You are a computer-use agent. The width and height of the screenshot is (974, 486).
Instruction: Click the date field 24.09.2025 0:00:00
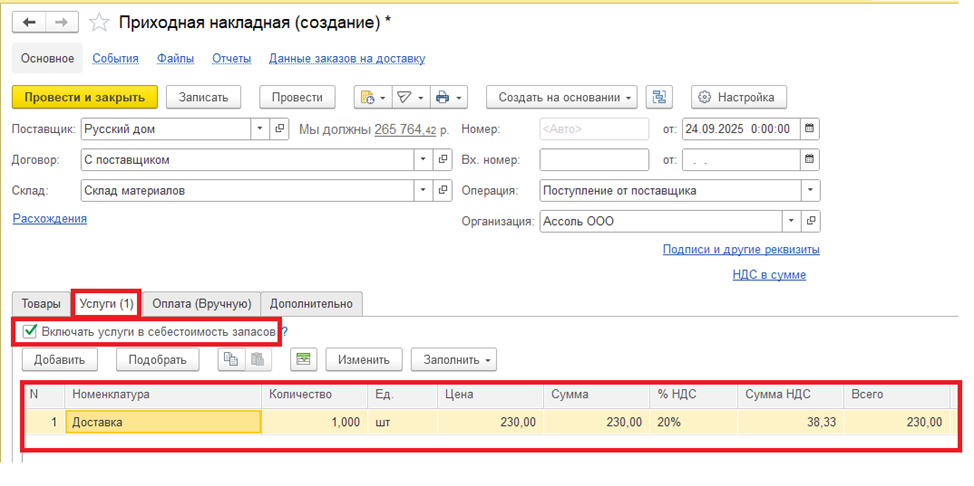[x=740, y=129]
